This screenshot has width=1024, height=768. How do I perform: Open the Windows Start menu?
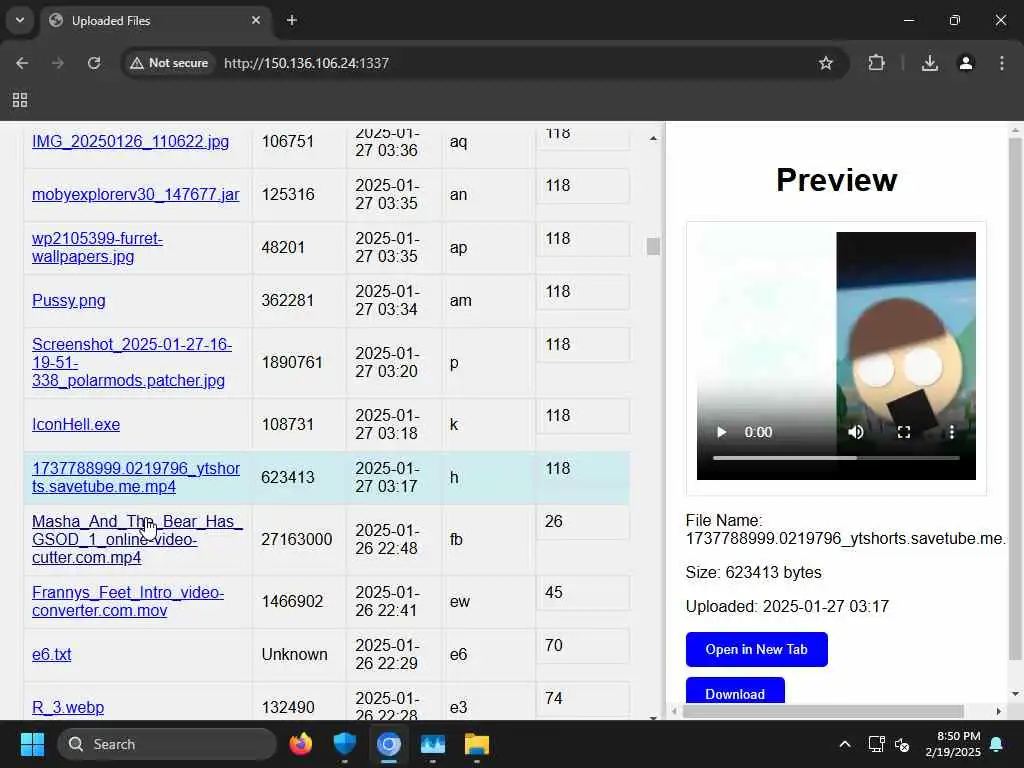[32, 744]
